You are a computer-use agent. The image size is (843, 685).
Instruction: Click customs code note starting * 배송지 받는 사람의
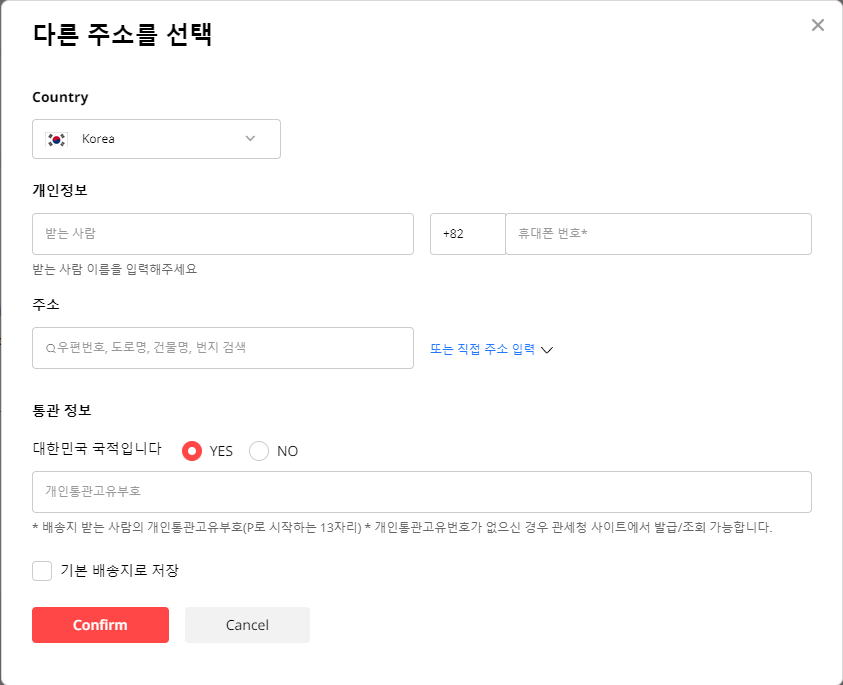tap(402, 527)
